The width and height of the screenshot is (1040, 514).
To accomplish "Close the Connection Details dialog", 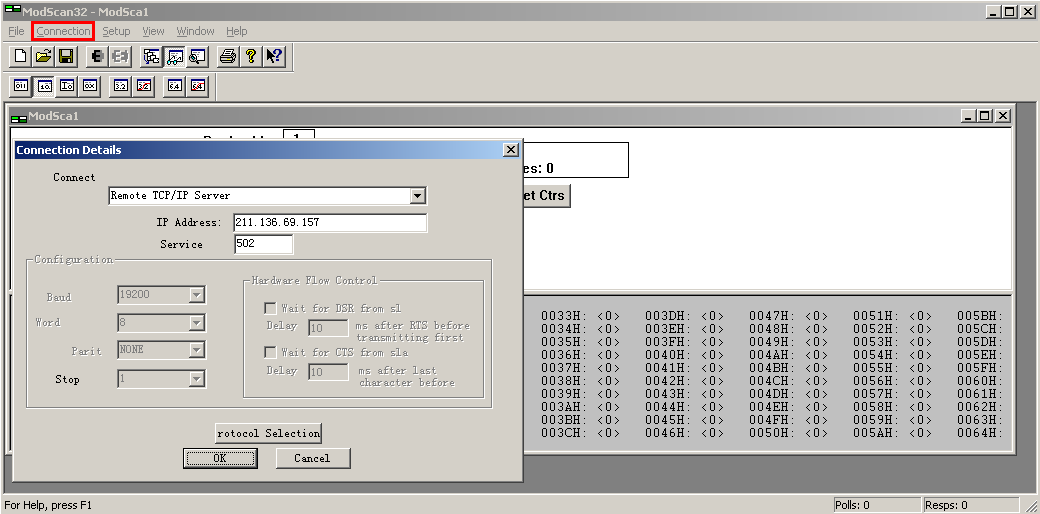I will click(x=511, y=150).
